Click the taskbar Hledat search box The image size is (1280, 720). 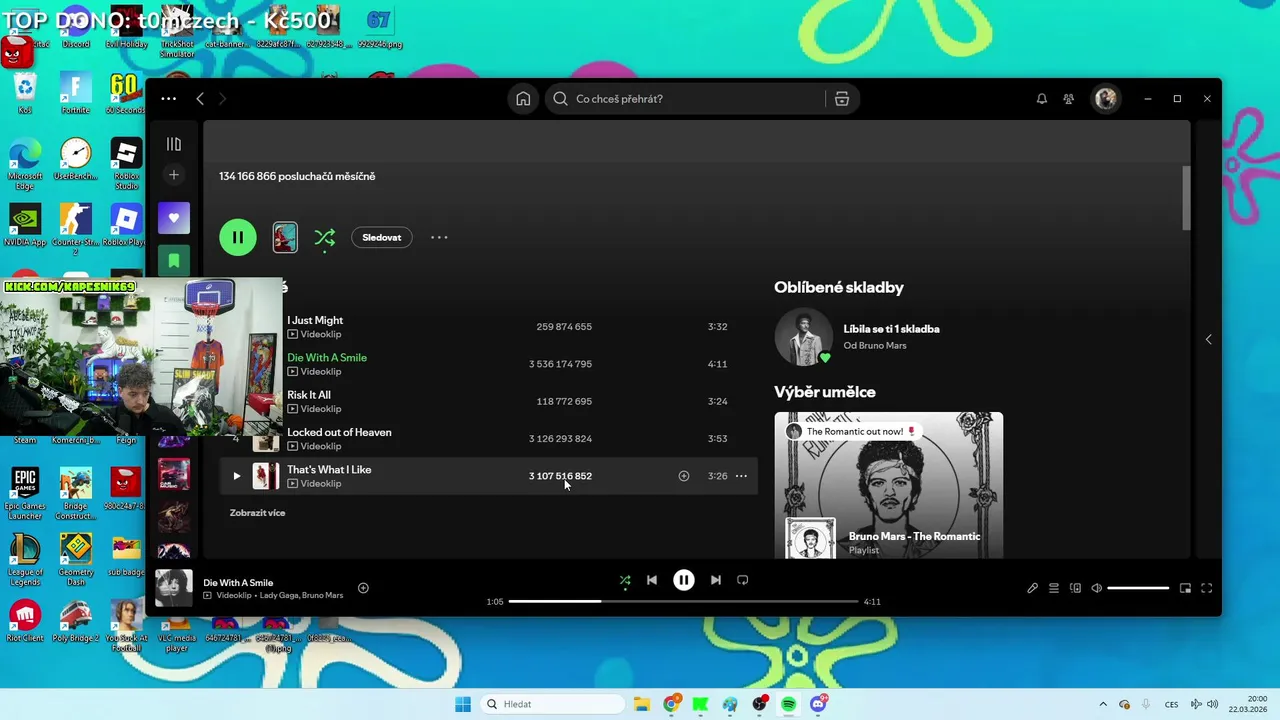click(x=552, y=704)
